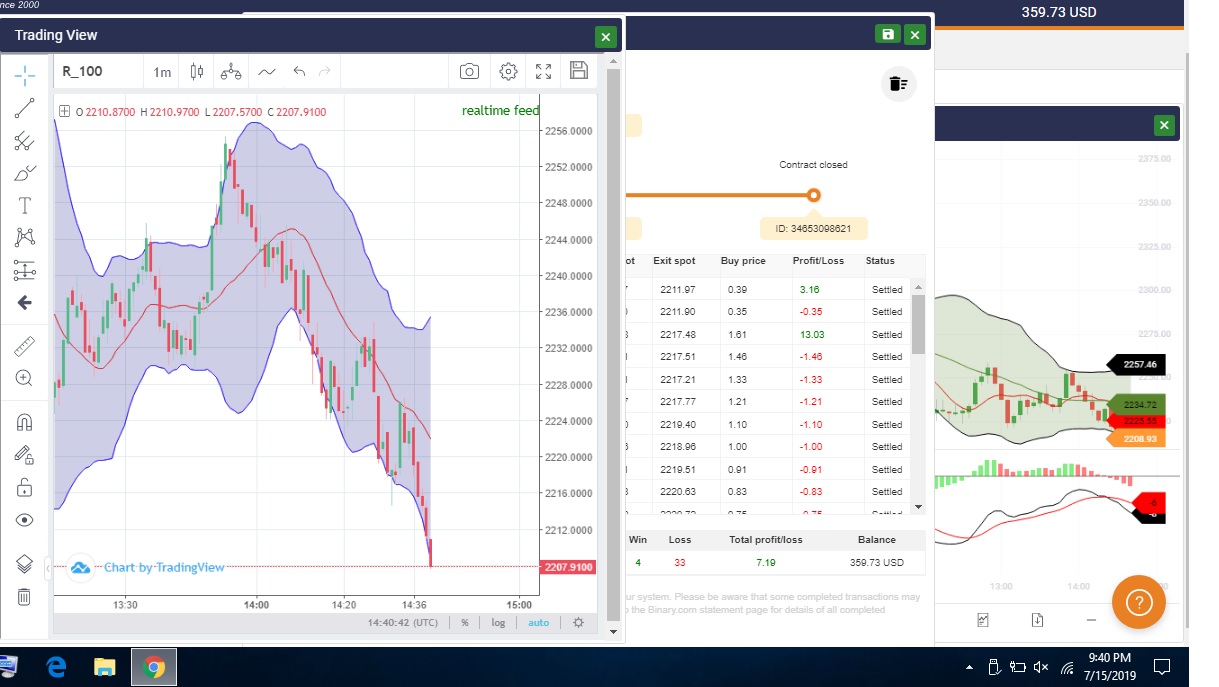Toggle magnet mode on the chart
Image resolution: width=1219 pixels, height=687 pixels.
click(25, 422)
